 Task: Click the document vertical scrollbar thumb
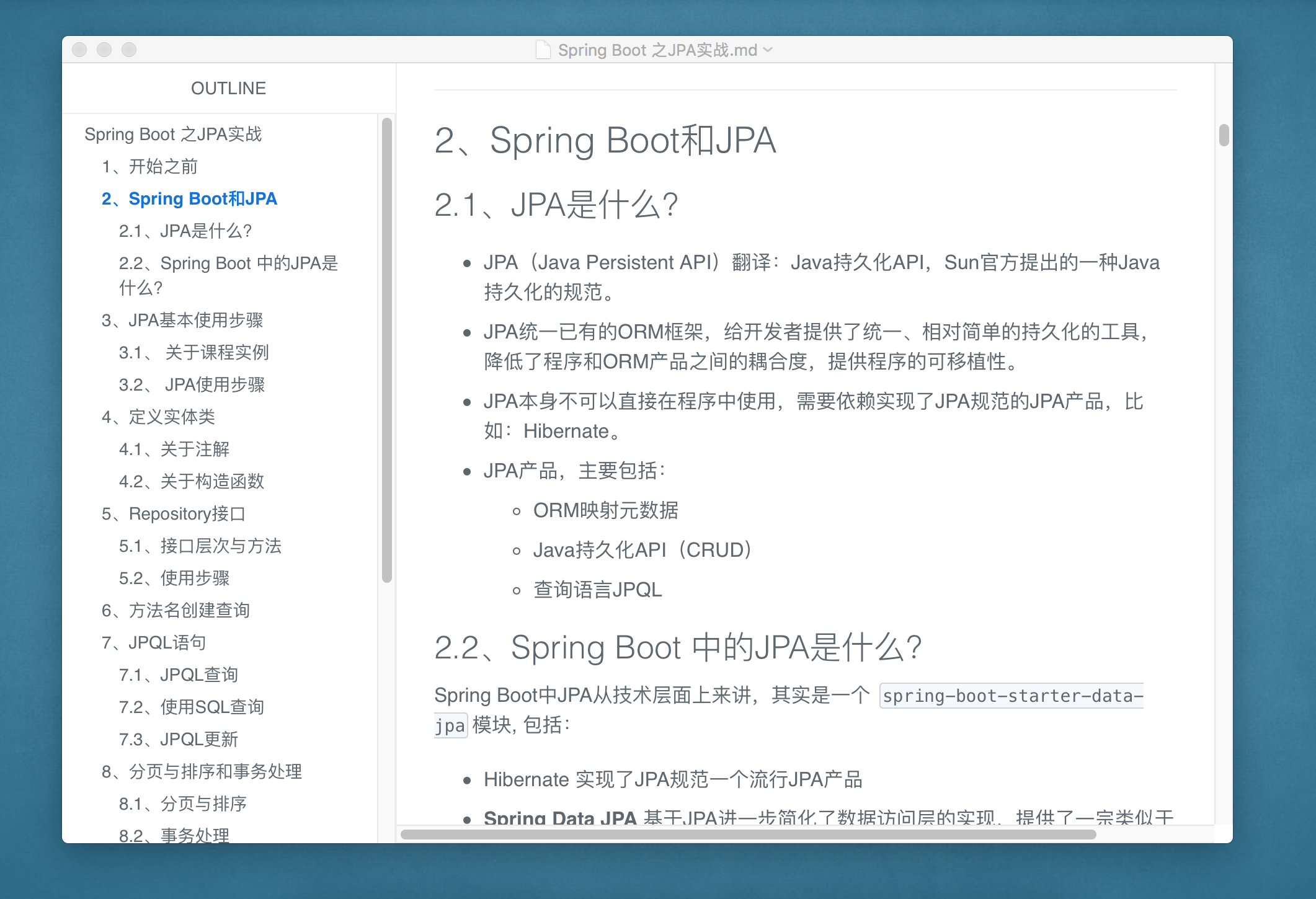pos(1224,135)
